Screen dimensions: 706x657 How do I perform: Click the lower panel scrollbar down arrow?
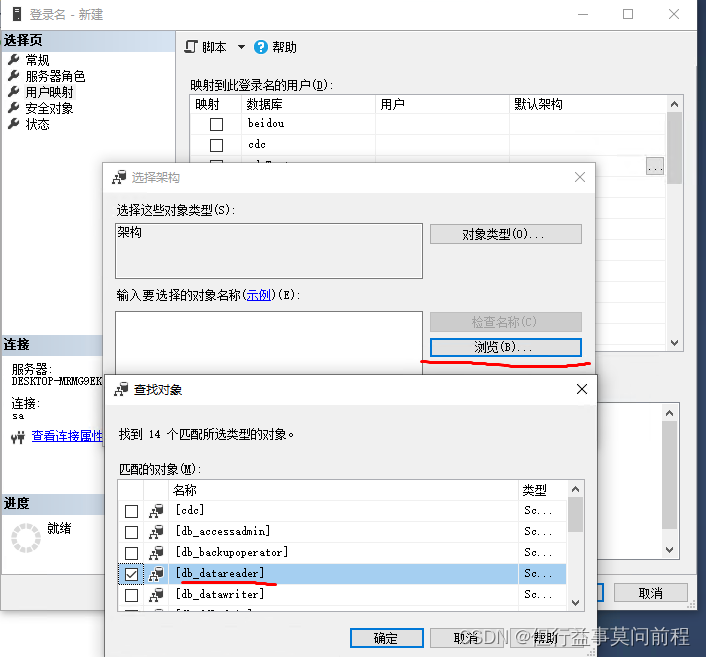(670, 550)
